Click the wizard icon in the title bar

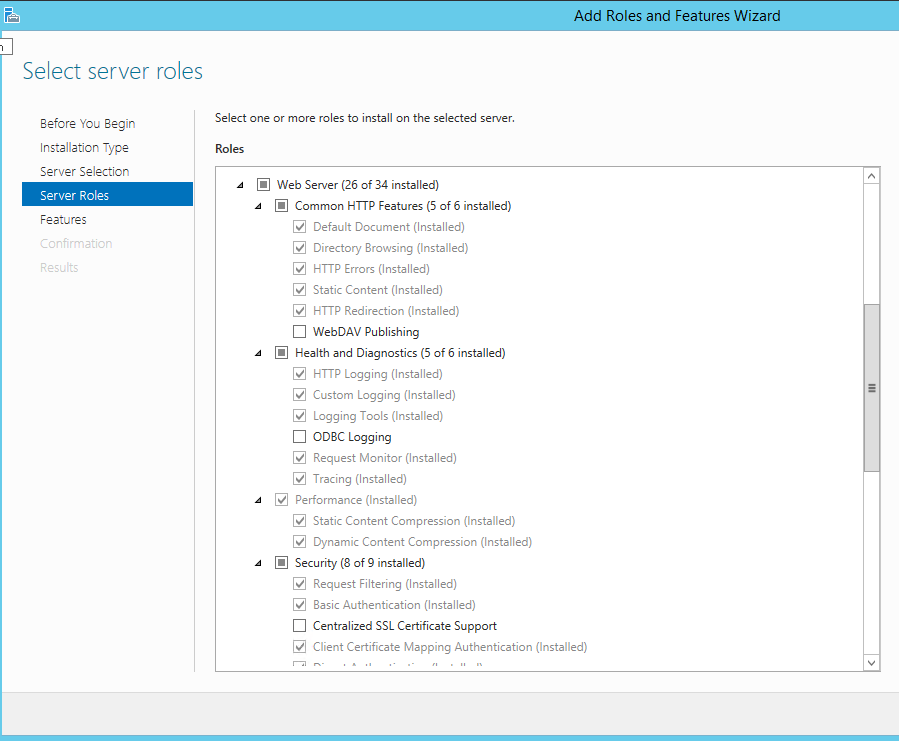click(x=12, y=15)
